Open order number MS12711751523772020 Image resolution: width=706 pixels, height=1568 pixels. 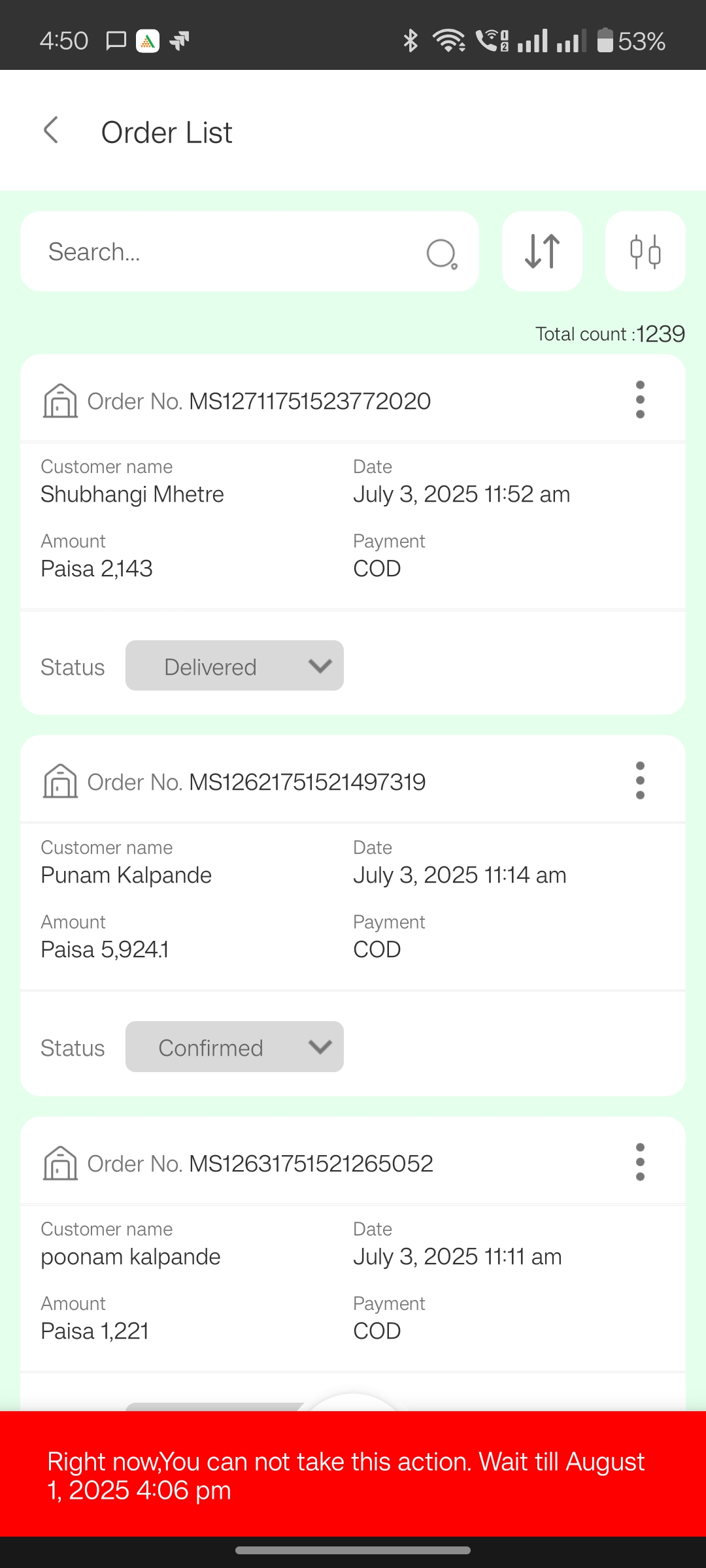pos(310,401)
